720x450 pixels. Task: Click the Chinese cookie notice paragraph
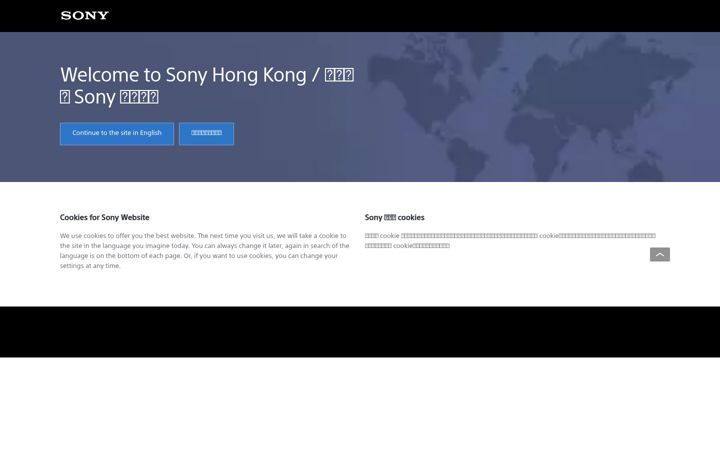[510, 241]
